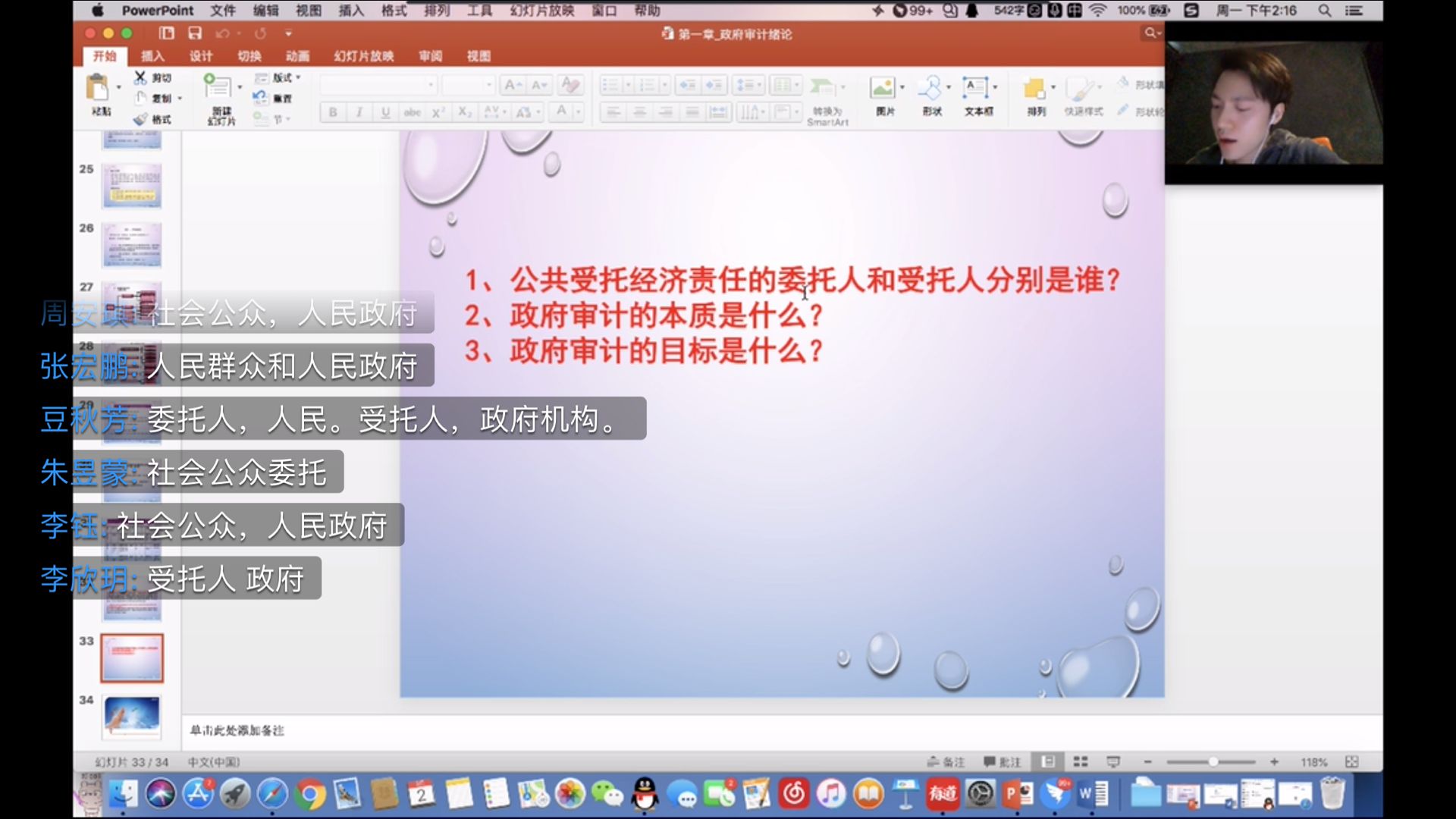Click the Format painter (格式) brush icon

pos(140,119)
